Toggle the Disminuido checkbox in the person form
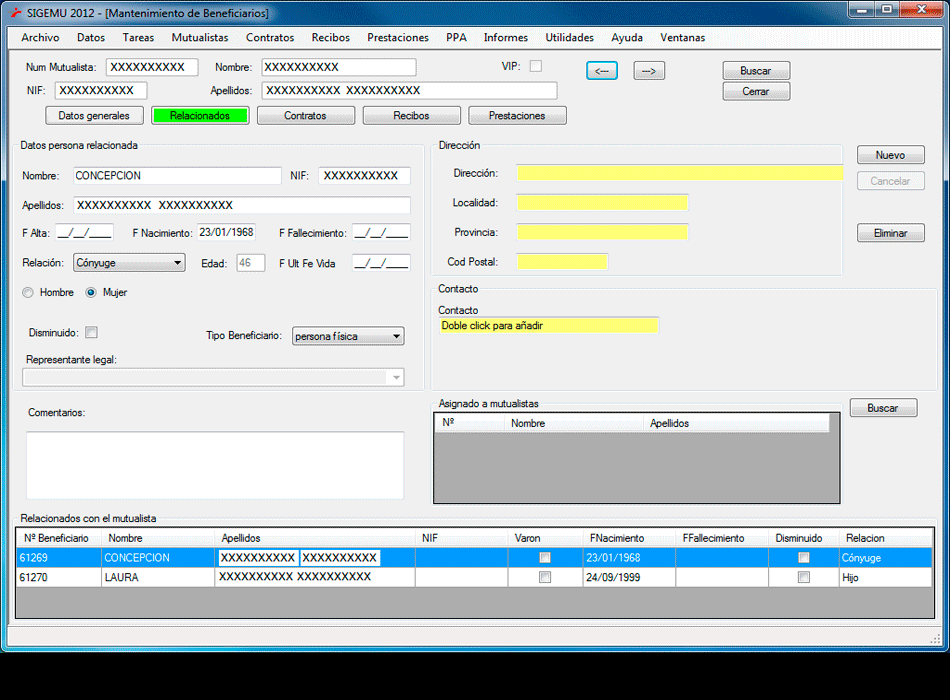950x700 pixels. 91,332
